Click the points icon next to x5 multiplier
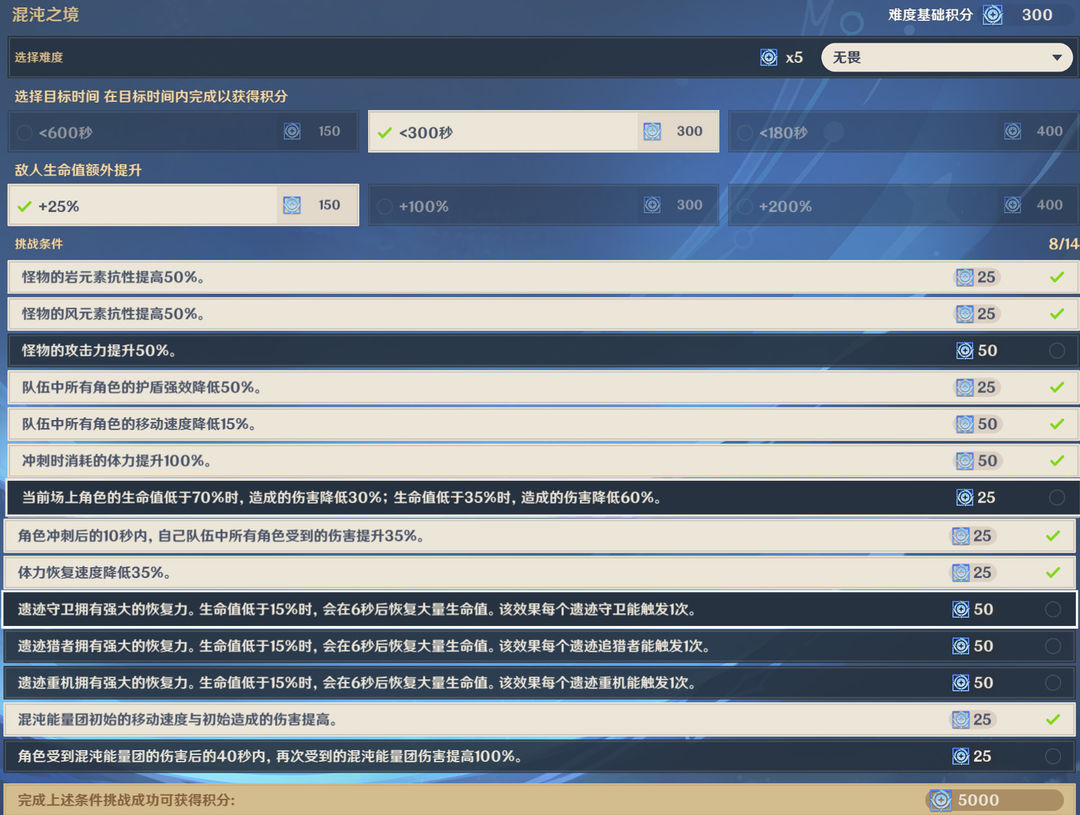Image resolution: width=1080 pixels, height=815 pixels. pos(769,57)
